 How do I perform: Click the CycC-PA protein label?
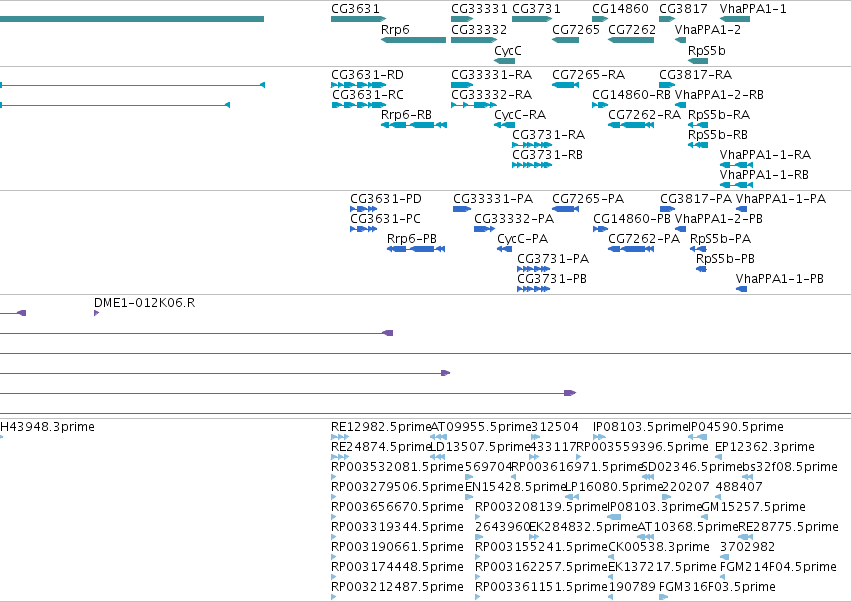[523, 238]
